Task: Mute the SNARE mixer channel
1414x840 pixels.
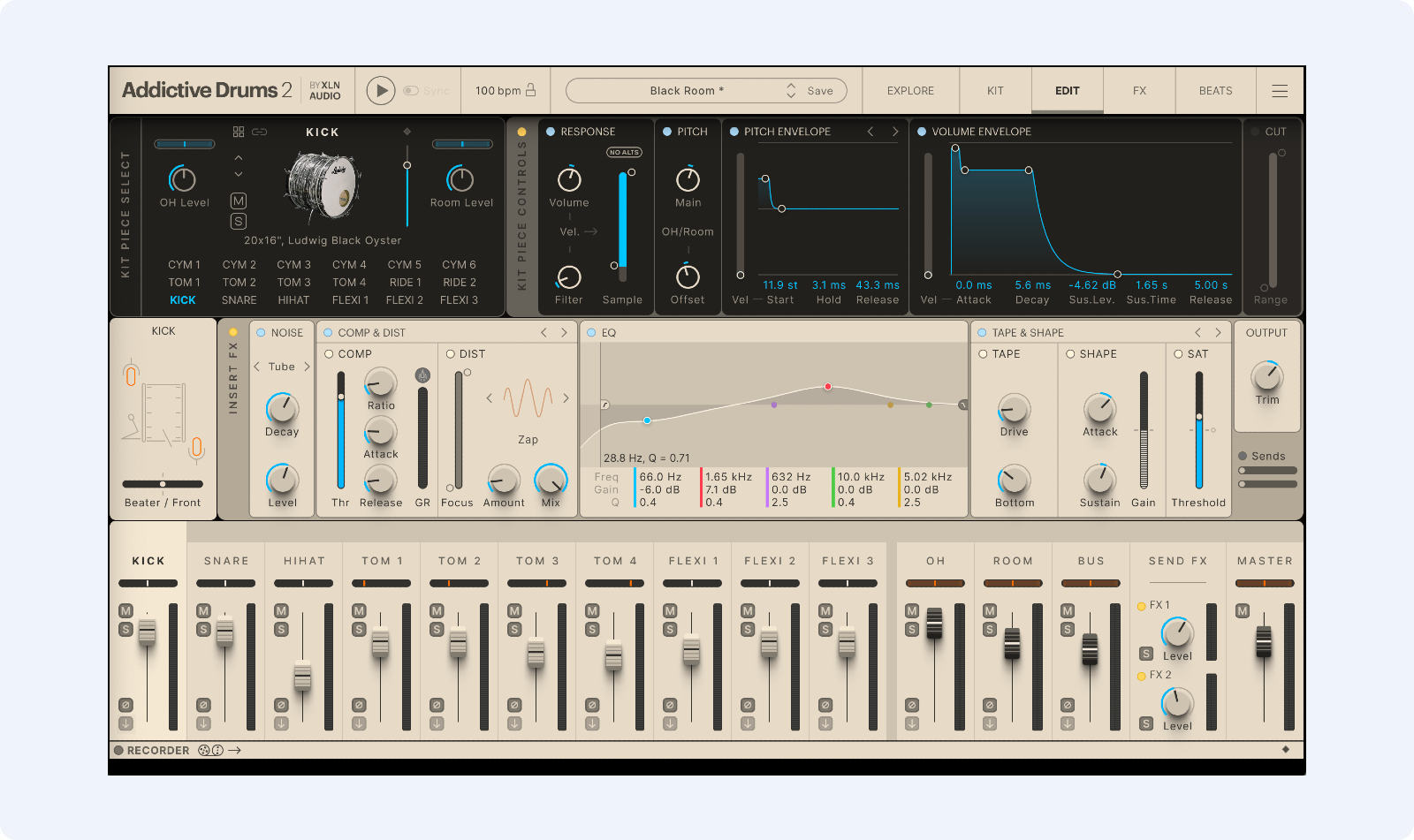Action: pos(203,611)
